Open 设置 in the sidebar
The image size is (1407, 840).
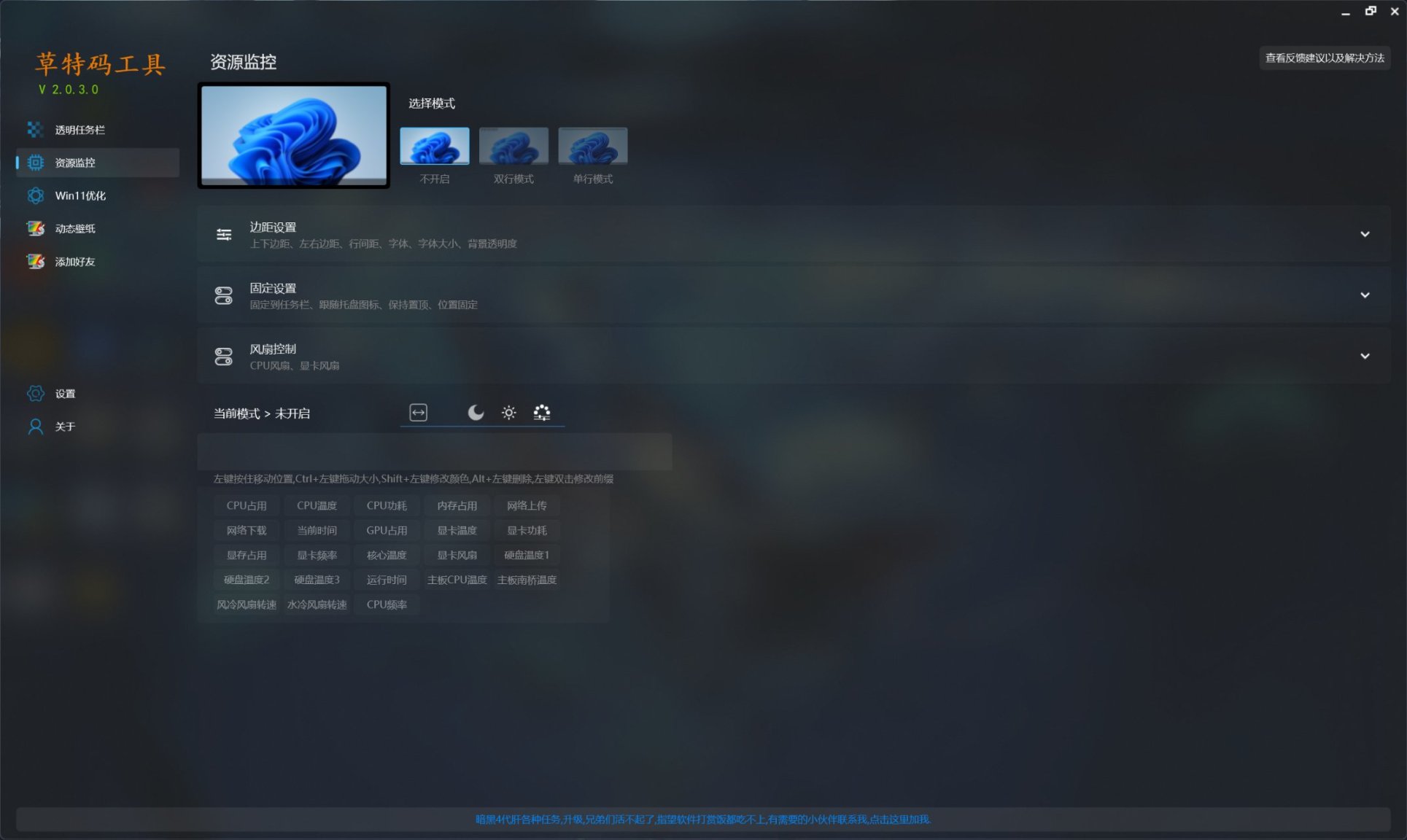[98, 394]
